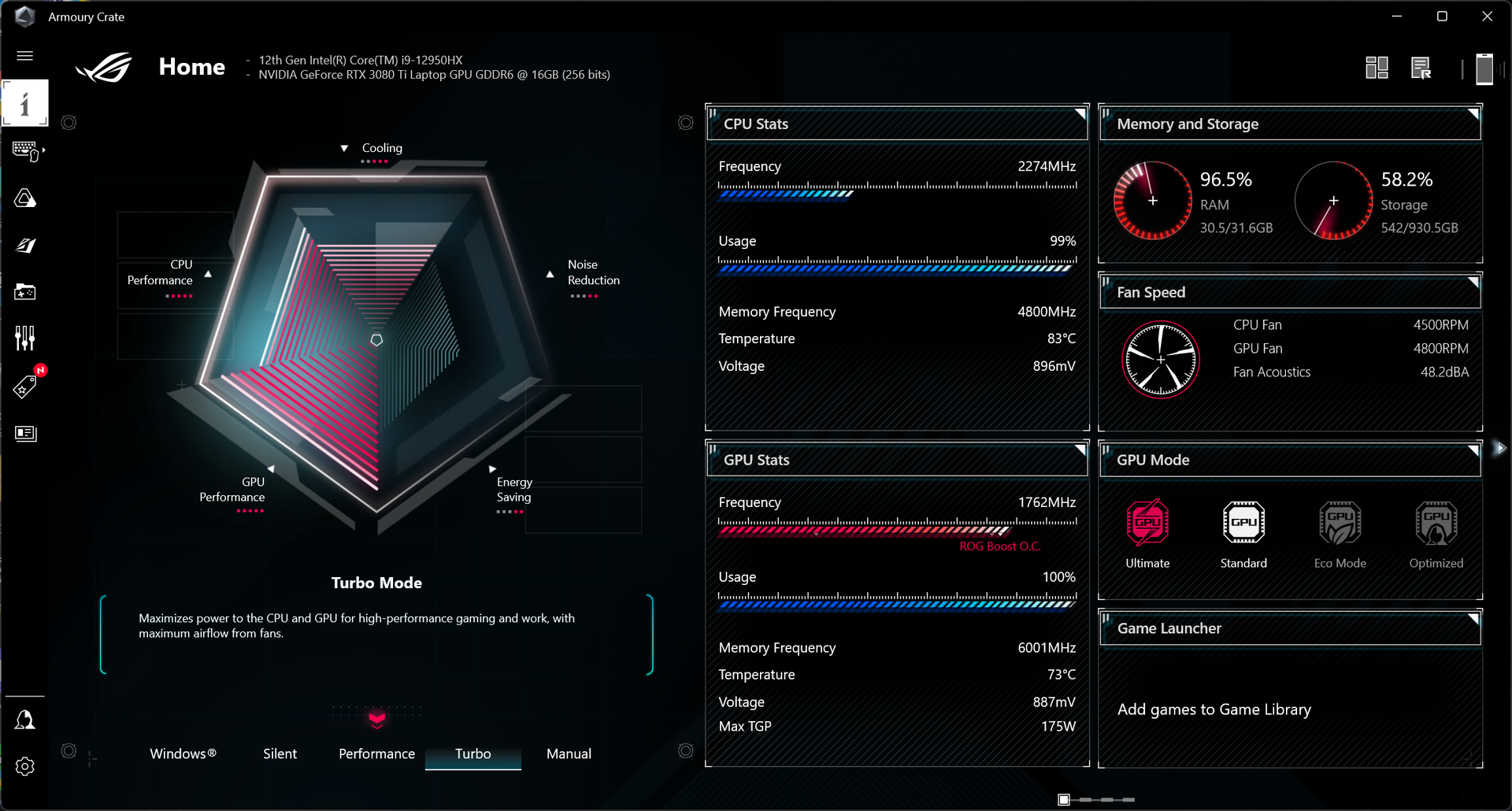This screenshot has width=1512, height=811.
Task: Click the CPU Stats panel header
Action: [897, 124]
